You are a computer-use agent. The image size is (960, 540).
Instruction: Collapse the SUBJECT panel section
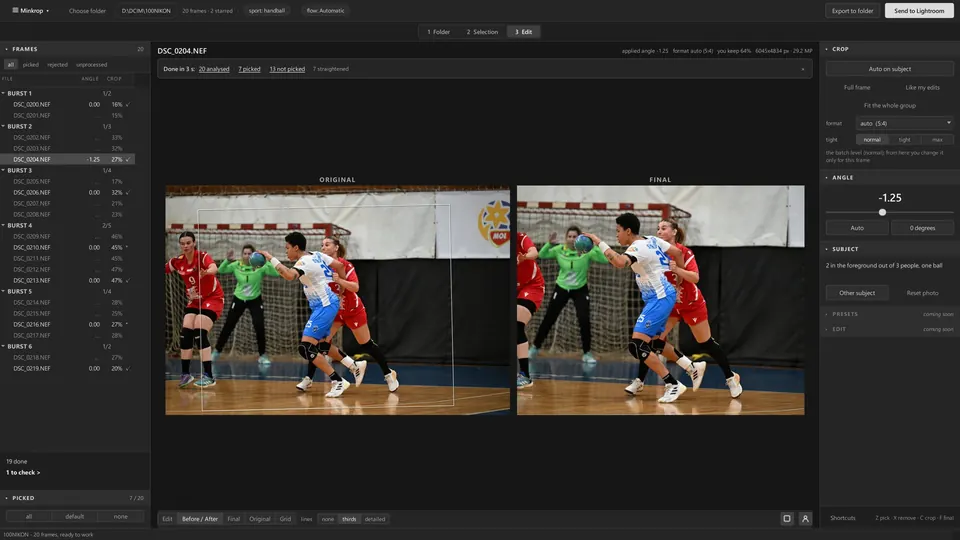pos(827,249)
